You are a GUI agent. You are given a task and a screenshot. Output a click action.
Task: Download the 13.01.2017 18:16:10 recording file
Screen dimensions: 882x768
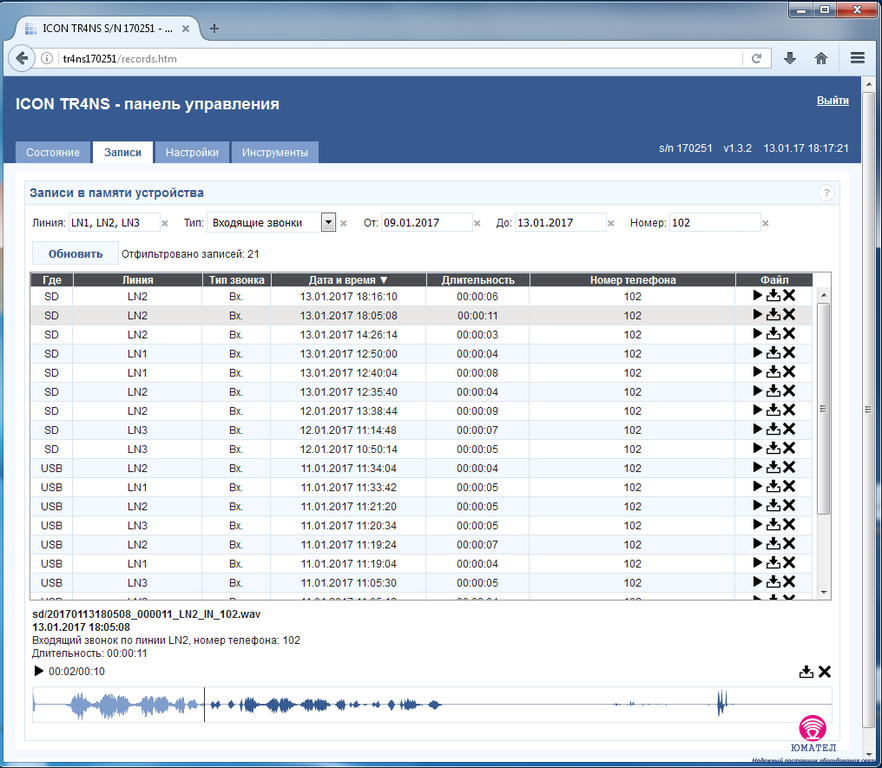(x=773, y=295)
